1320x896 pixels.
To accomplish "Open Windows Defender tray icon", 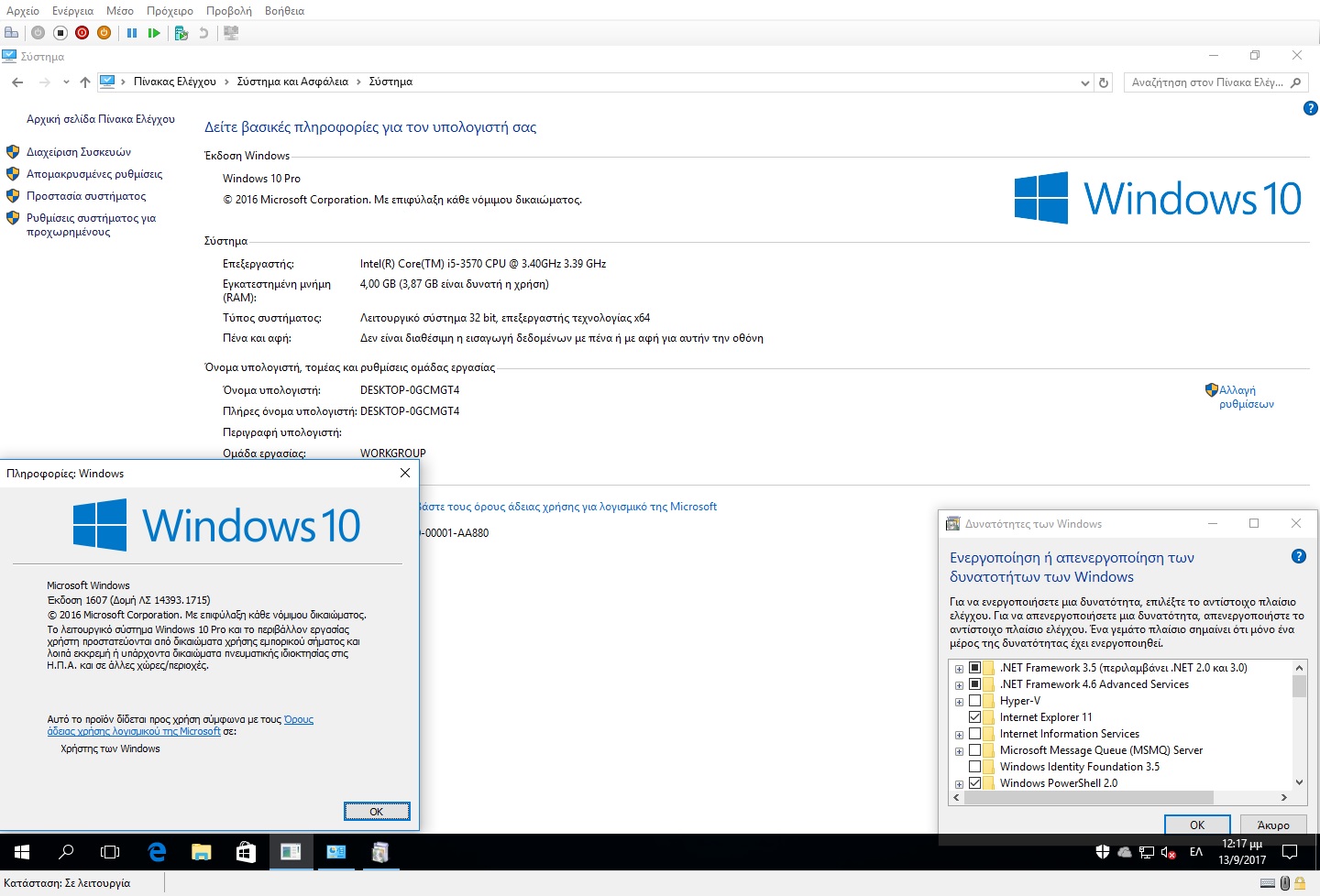I will click(1103, 852).
